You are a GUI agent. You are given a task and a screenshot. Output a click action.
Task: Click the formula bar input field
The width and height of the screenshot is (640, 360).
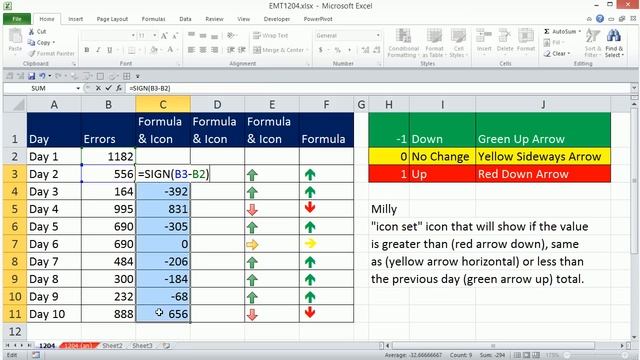[x=378, y=88]
